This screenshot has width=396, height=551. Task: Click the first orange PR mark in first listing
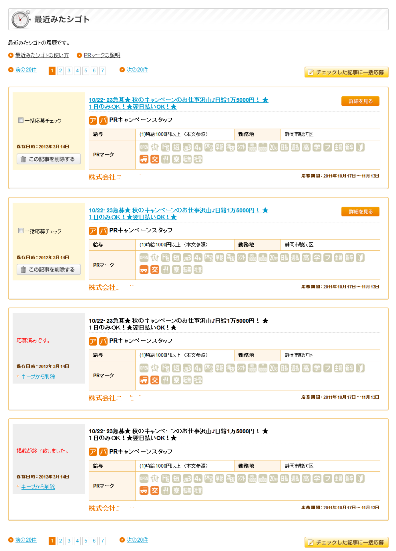144,159
